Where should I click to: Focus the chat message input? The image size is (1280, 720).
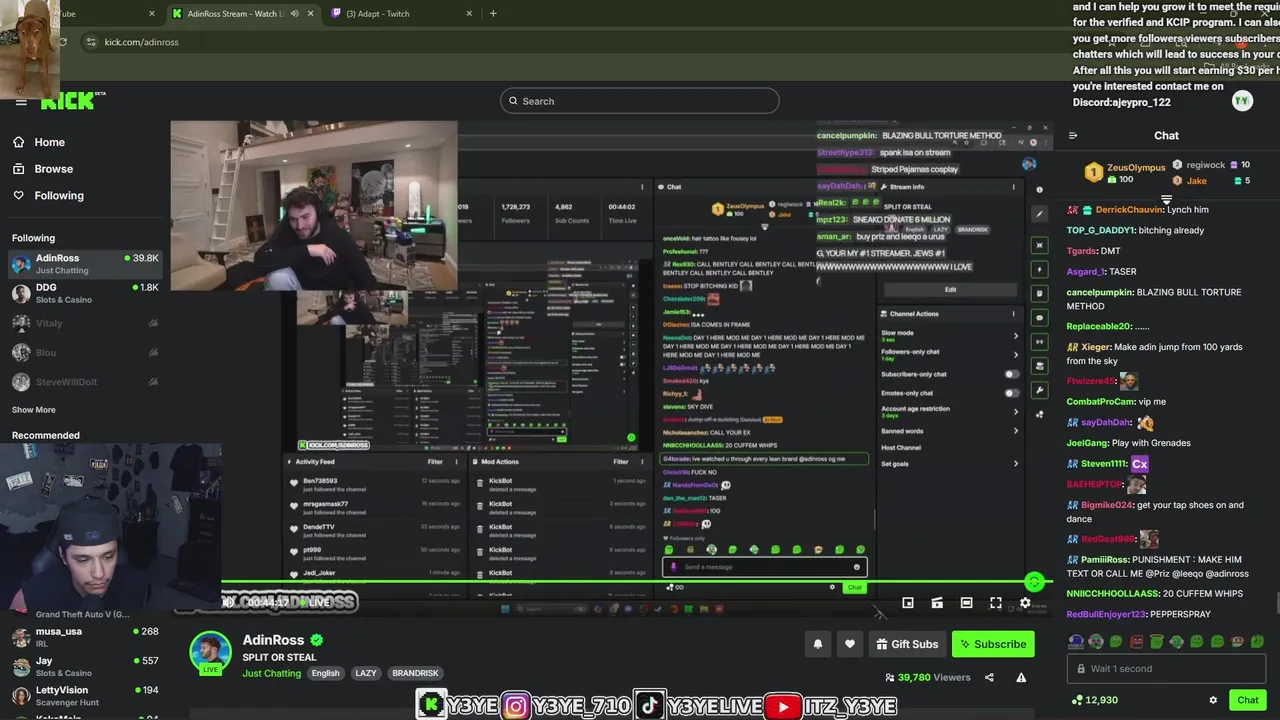pos(1166,669)
